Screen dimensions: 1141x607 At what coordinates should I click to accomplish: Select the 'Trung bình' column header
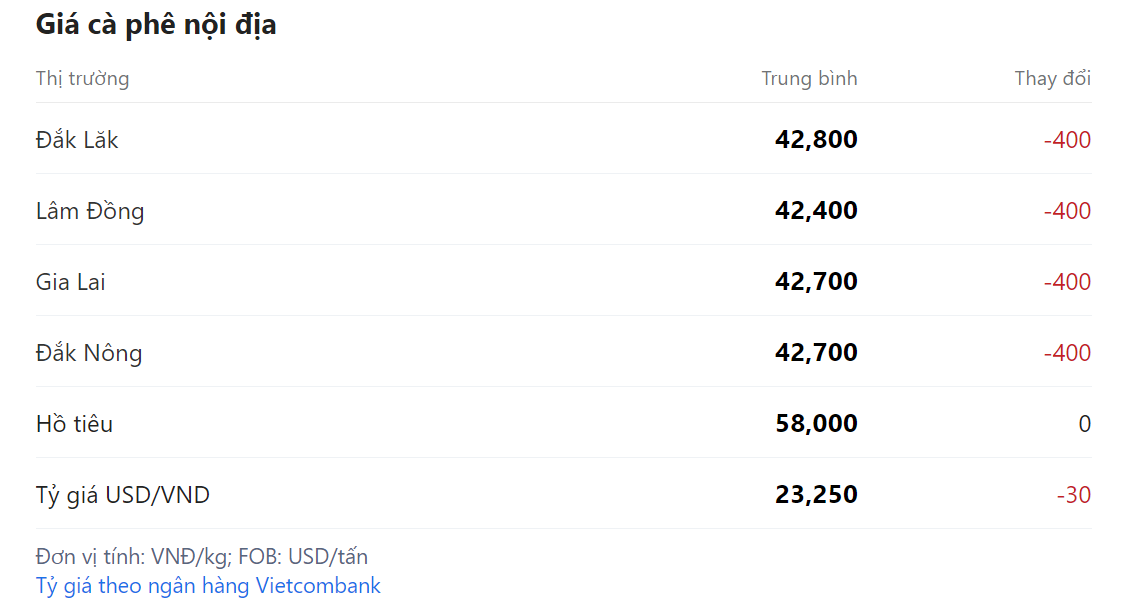tap(809, 79)
